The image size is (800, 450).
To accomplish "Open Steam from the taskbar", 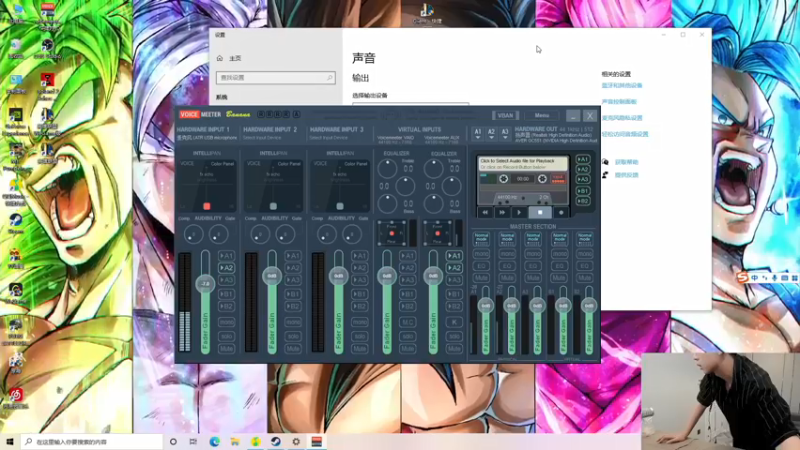I will point(276,441).
